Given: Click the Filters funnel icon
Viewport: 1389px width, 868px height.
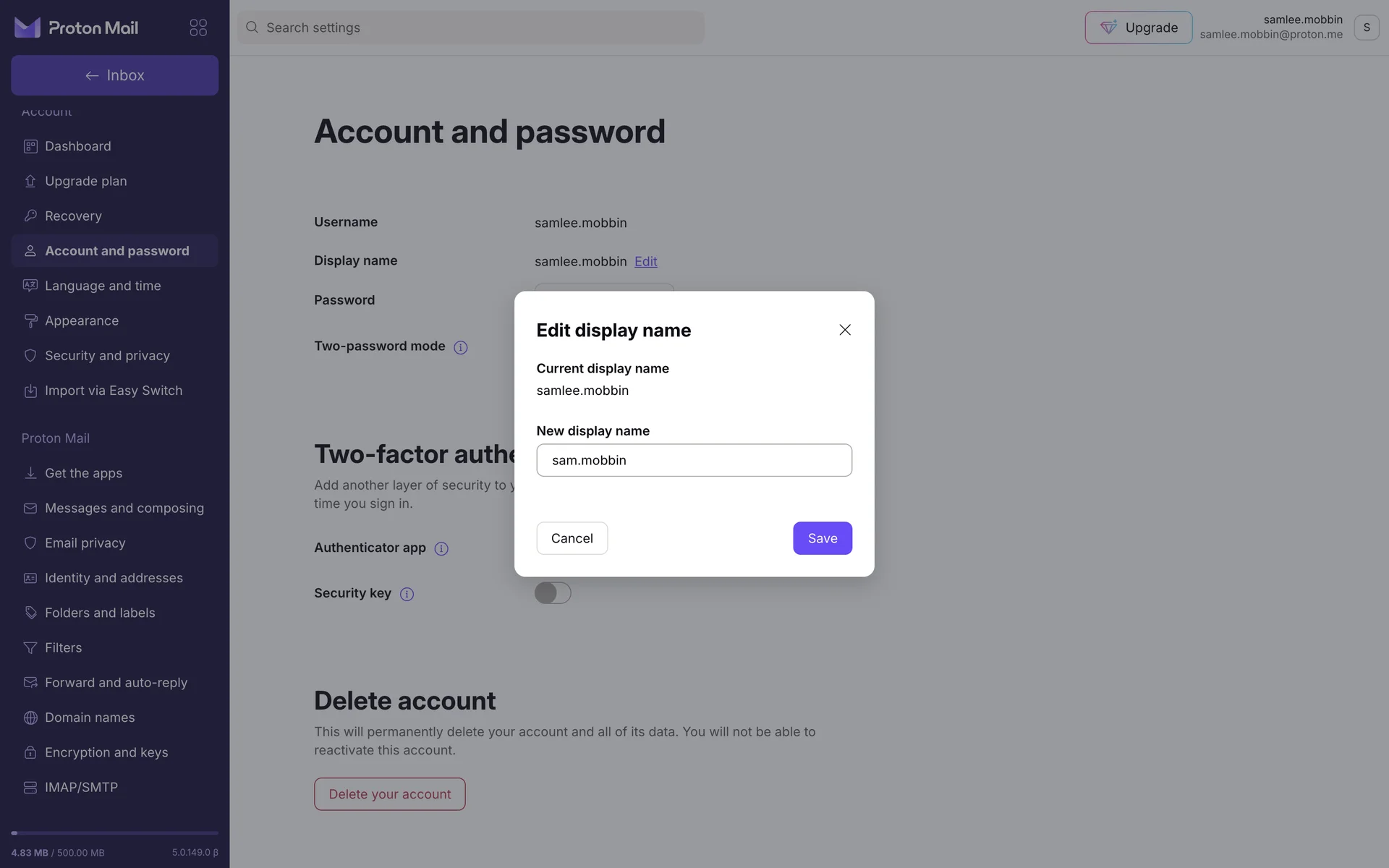Looking at the screenshot, I should (x=30, y=648).
